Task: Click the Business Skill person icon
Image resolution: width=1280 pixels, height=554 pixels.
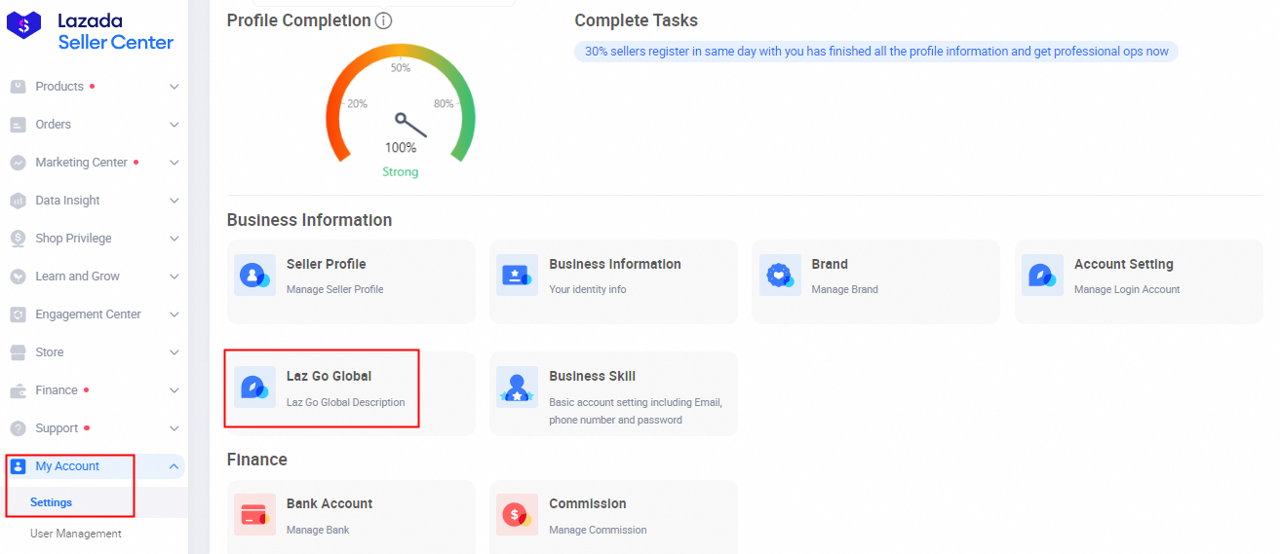Action: pyautogui.click(x=517, y=387)
